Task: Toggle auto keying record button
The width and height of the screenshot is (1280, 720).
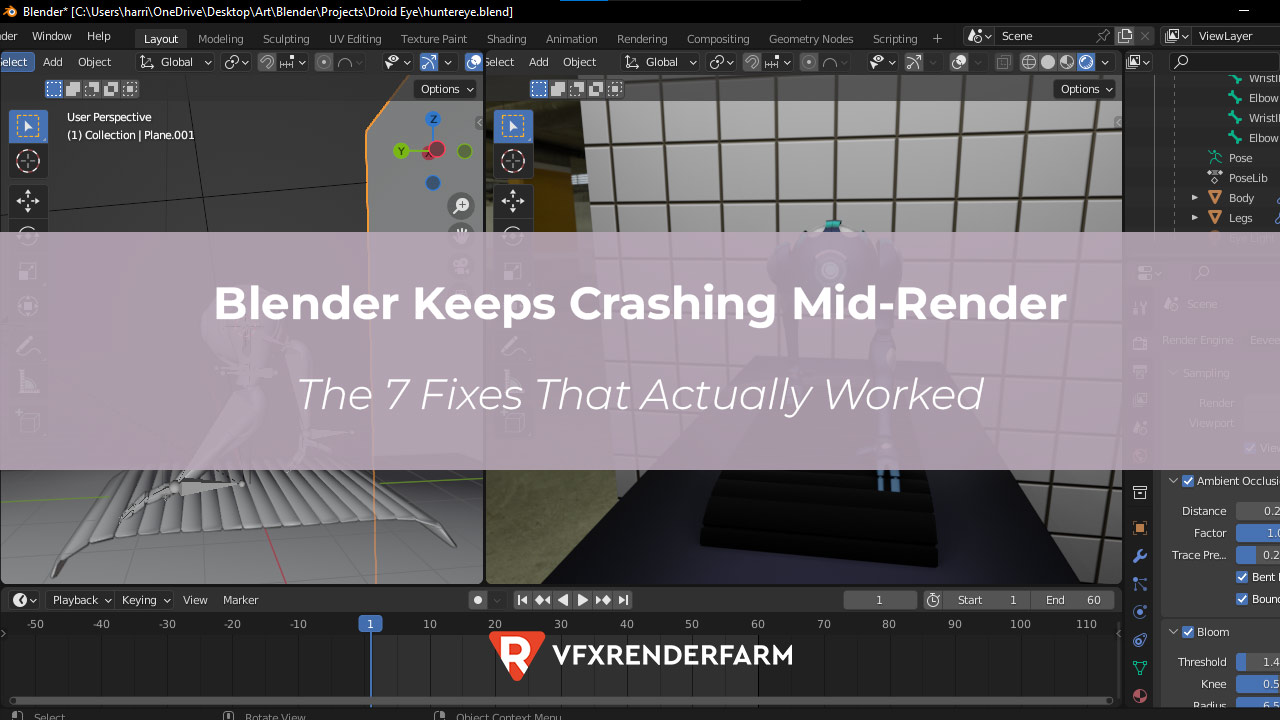Action: (478, 600)
